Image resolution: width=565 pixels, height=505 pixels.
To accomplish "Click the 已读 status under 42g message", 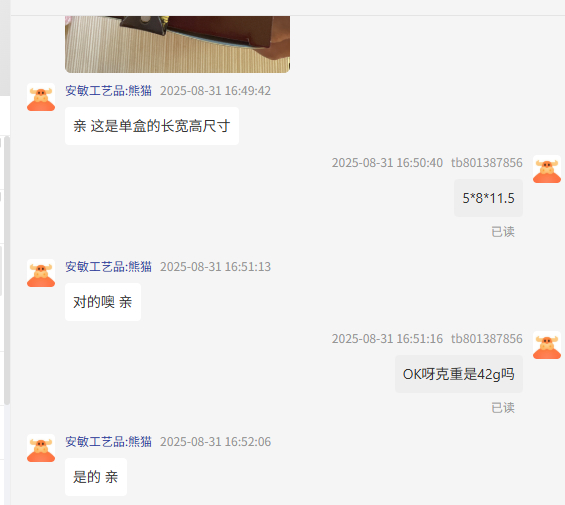I will coord(503,408).
